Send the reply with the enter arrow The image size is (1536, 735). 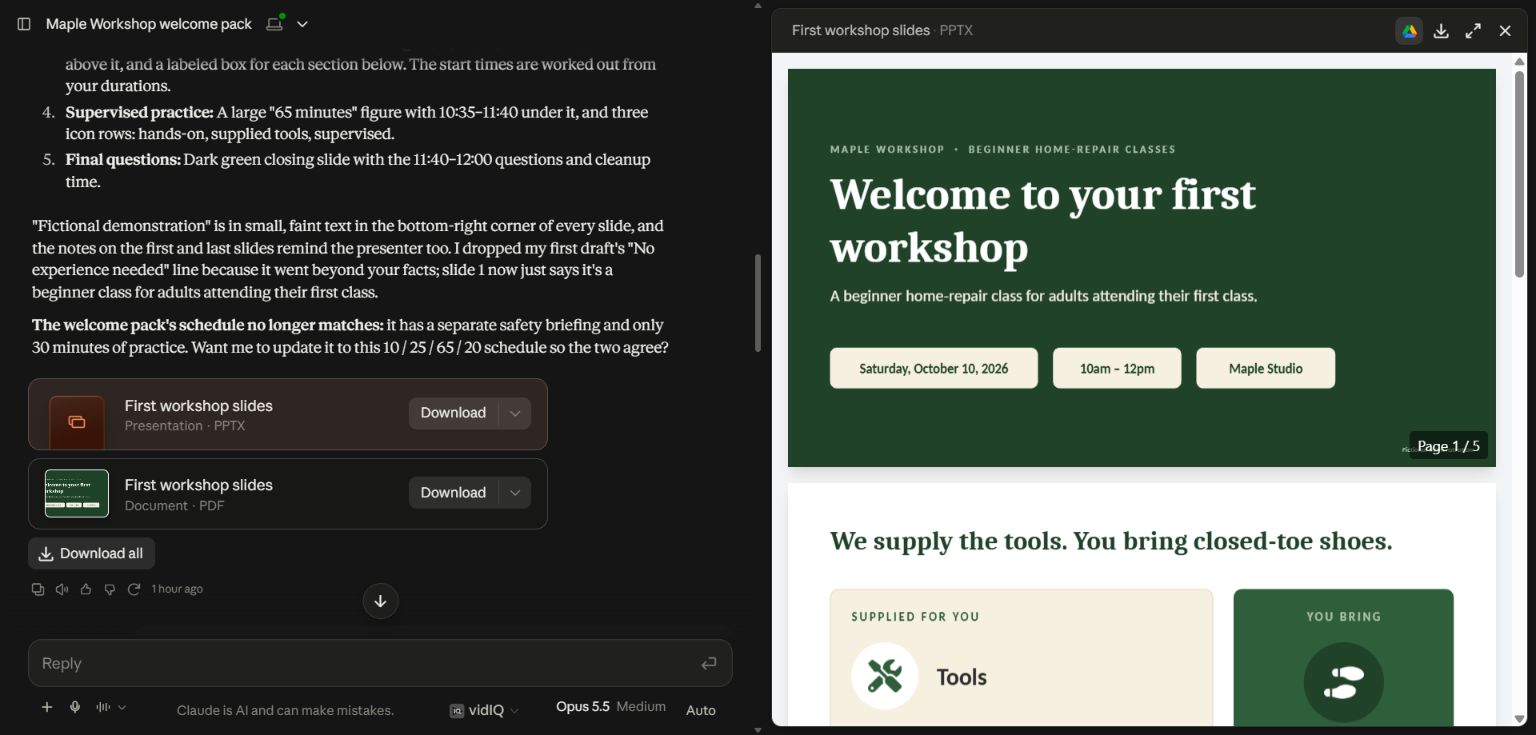click(709, 663)
